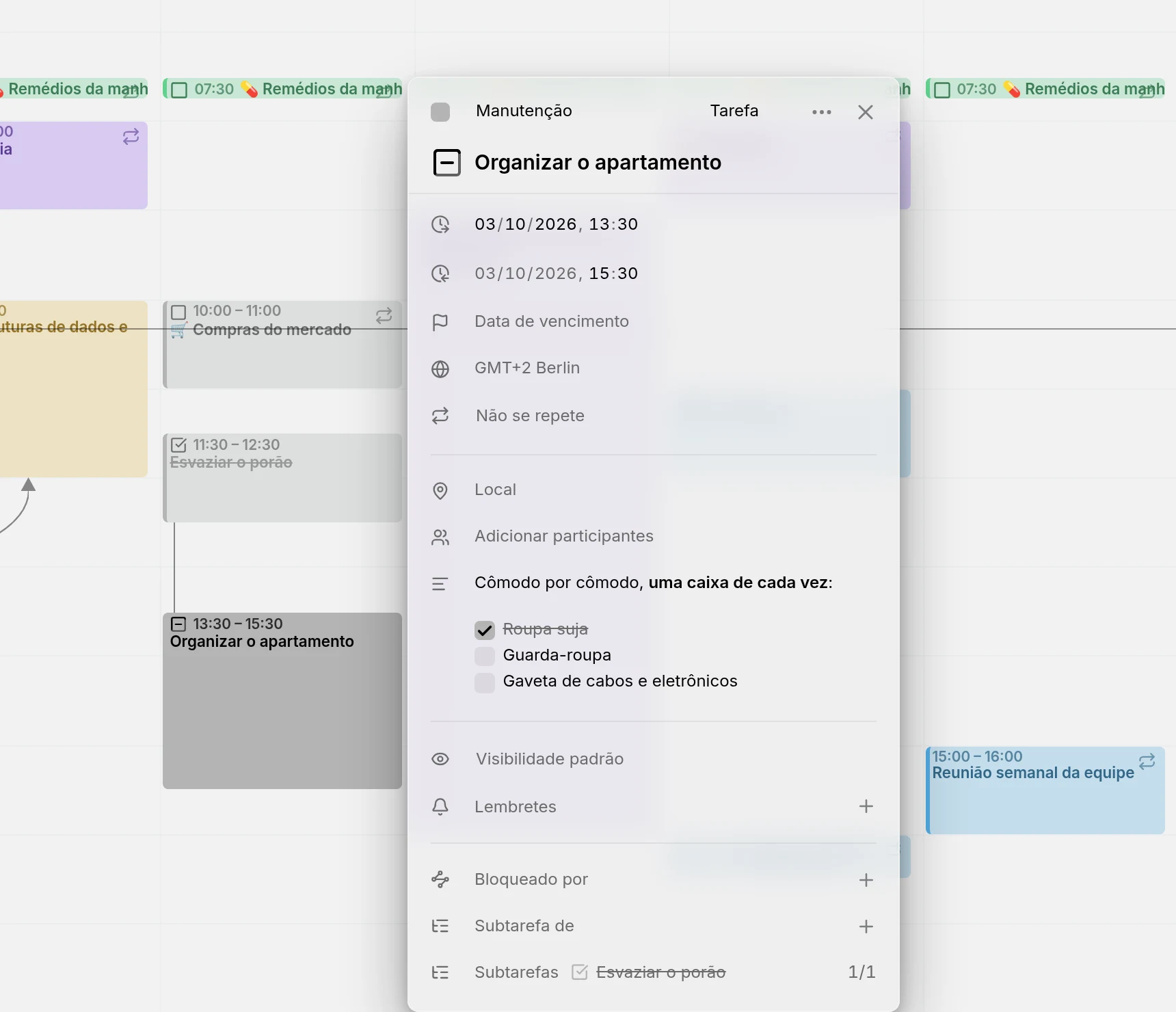The width and height of the screenshot is (1176, 1012).
Task: Open the Manutenção calendar selector
Action: [524, 111]
